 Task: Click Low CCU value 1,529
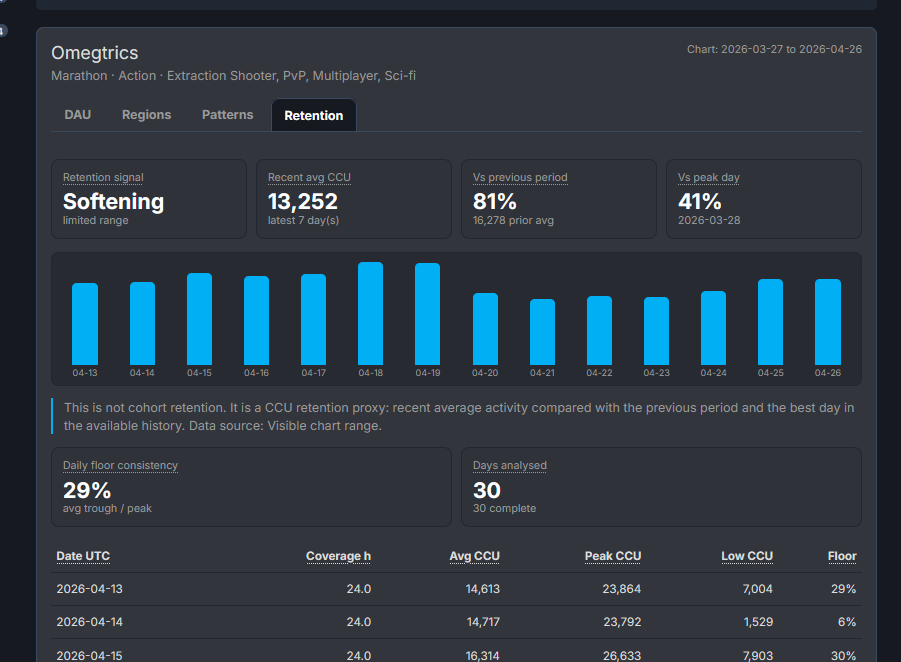[758, 622]
